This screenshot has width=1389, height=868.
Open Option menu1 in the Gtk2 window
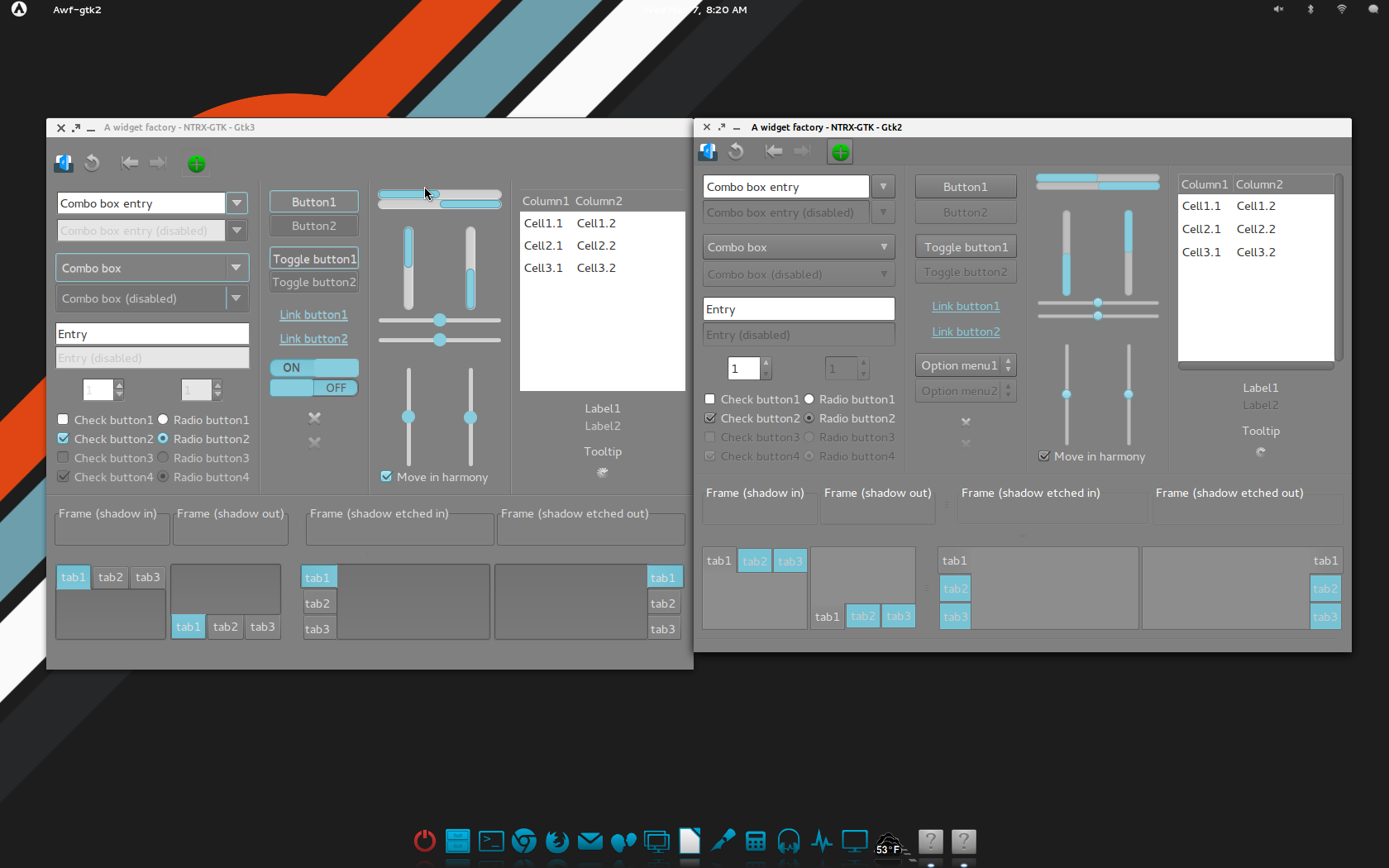click(965, 365)
